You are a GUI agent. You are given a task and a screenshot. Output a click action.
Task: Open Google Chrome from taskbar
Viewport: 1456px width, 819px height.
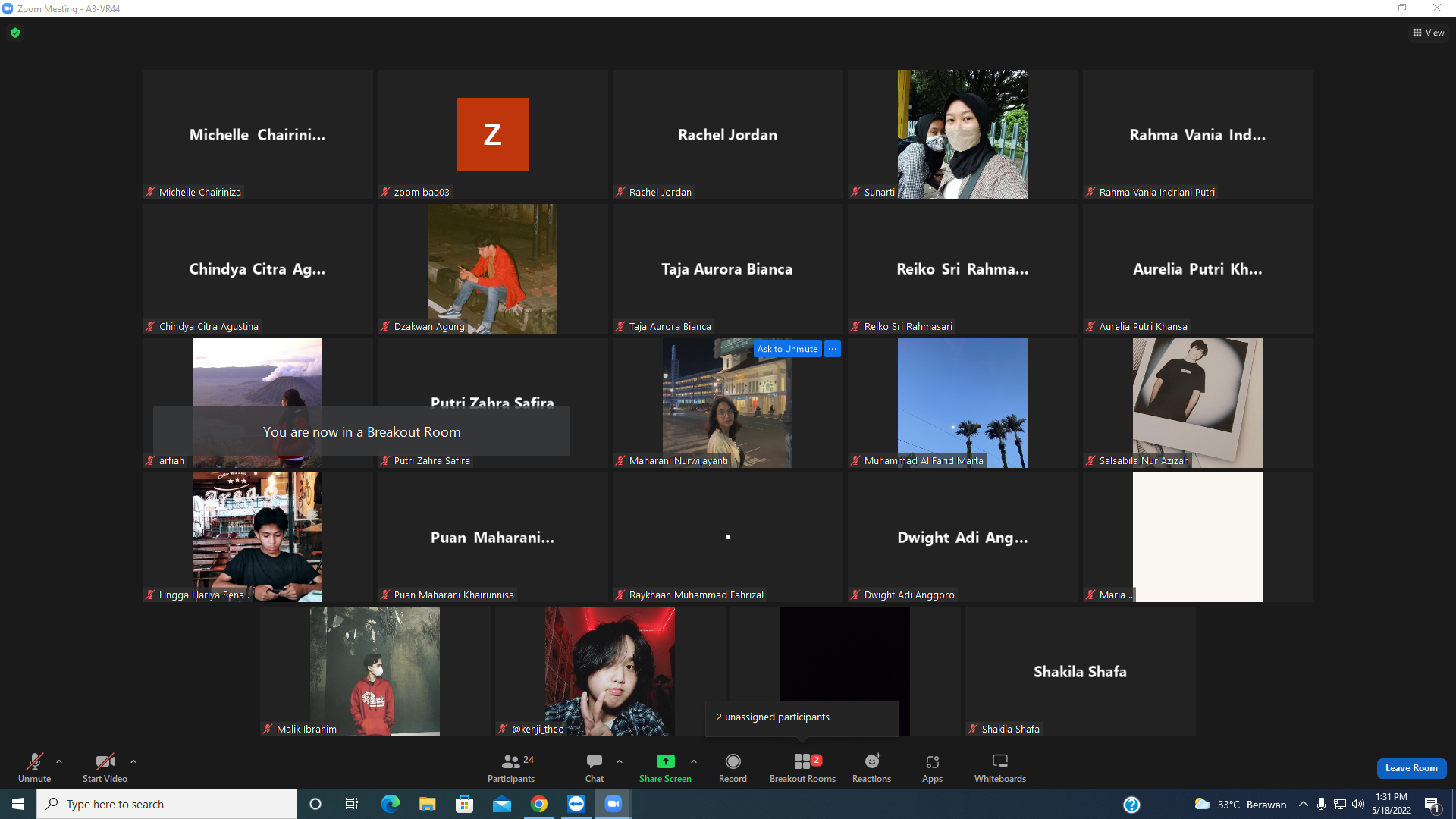(539, 804)
